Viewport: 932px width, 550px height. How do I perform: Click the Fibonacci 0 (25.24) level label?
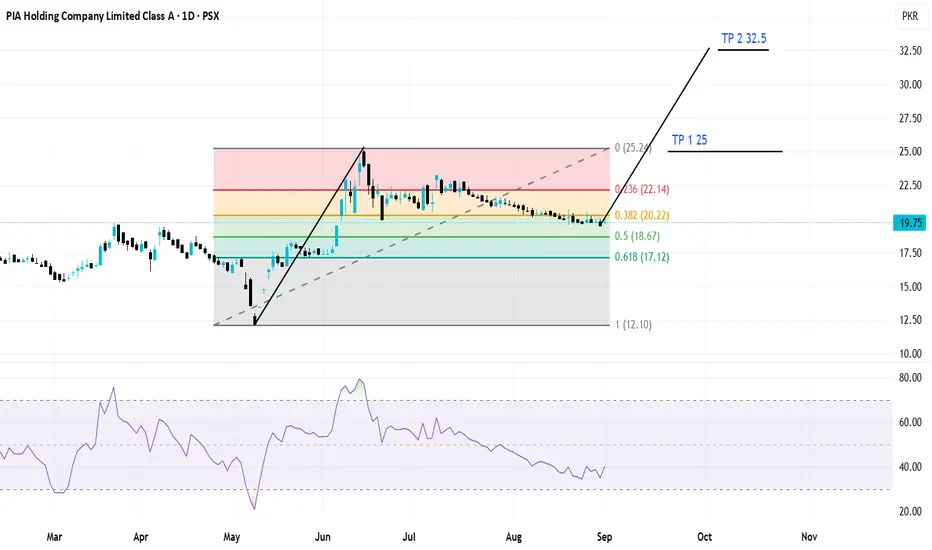click(x=633, y=147)
